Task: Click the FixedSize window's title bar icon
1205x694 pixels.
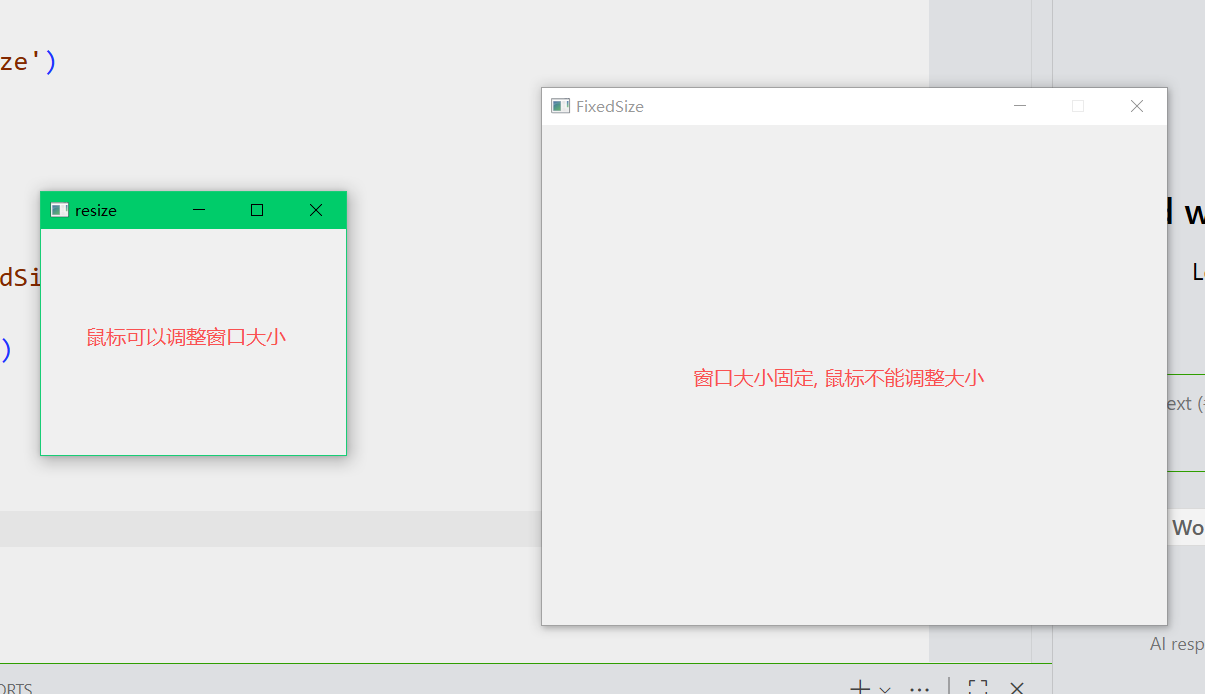Action: point(561,106)
